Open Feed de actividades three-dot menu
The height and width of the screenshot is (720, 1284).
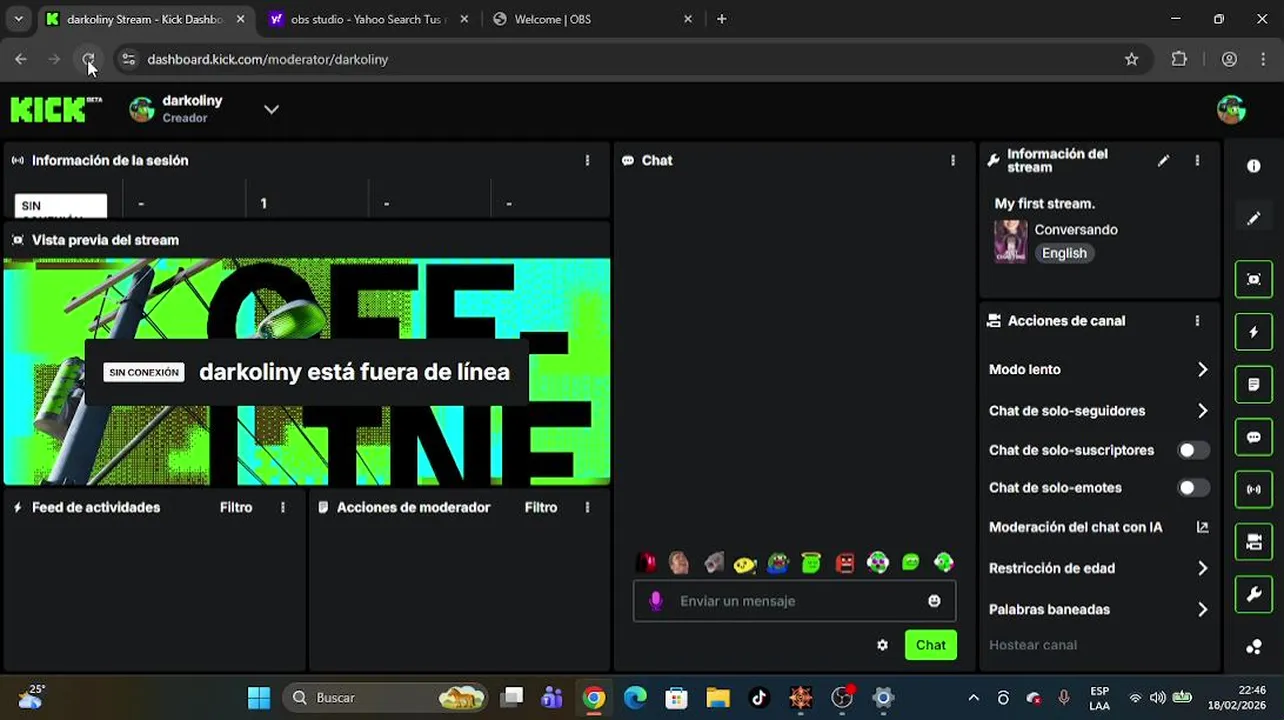283,508
